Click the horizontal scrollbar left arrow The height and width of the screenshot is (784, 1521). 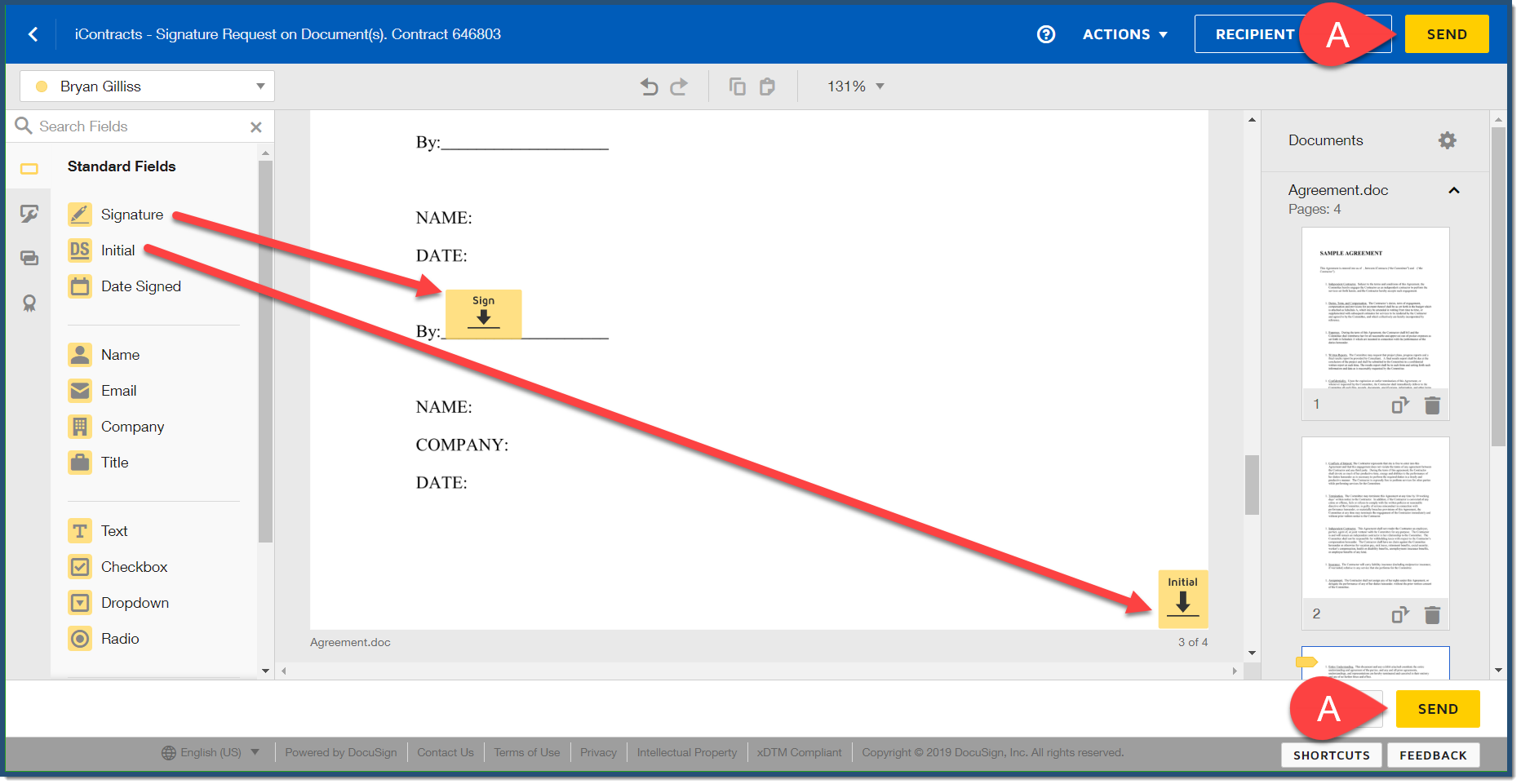coord(284,671)
